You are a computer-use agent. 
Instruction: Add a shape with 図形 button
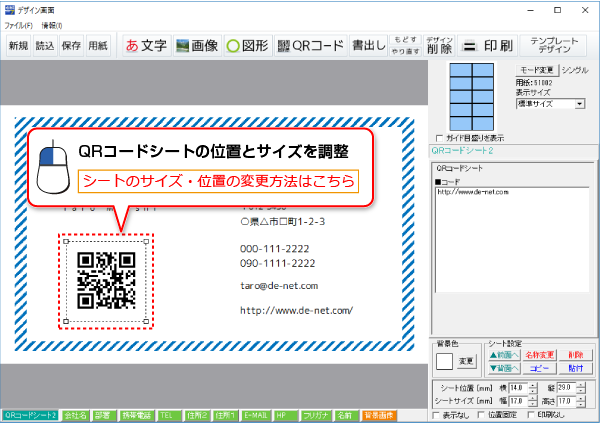pyautogui.click(x=248, y=46)
